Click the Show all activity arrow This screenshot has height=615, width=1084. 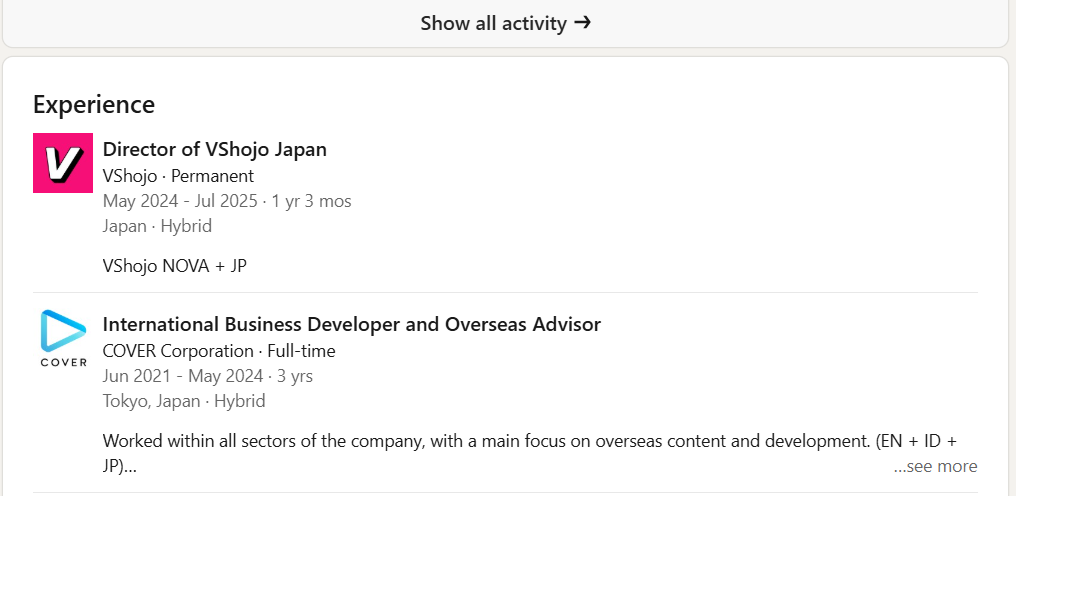click(583, 22)
